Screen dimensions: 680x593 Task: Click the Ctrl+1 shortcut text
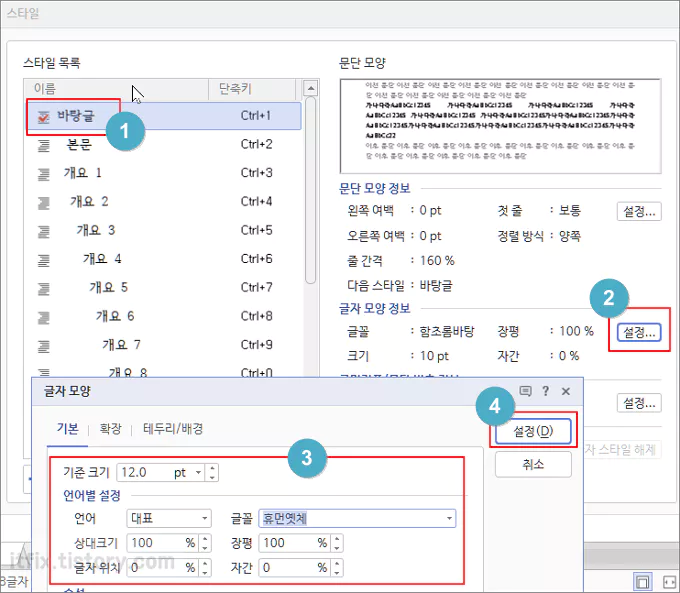click(x=256, y=115)
